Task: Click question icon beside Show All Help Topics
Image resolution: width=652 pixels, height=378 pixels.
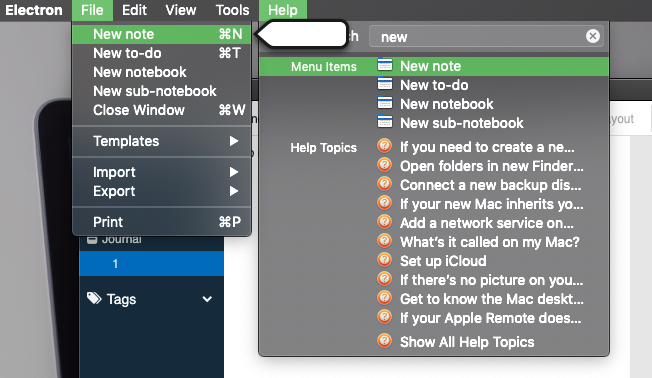Action: pyautogui.click(x=385, y=341)
